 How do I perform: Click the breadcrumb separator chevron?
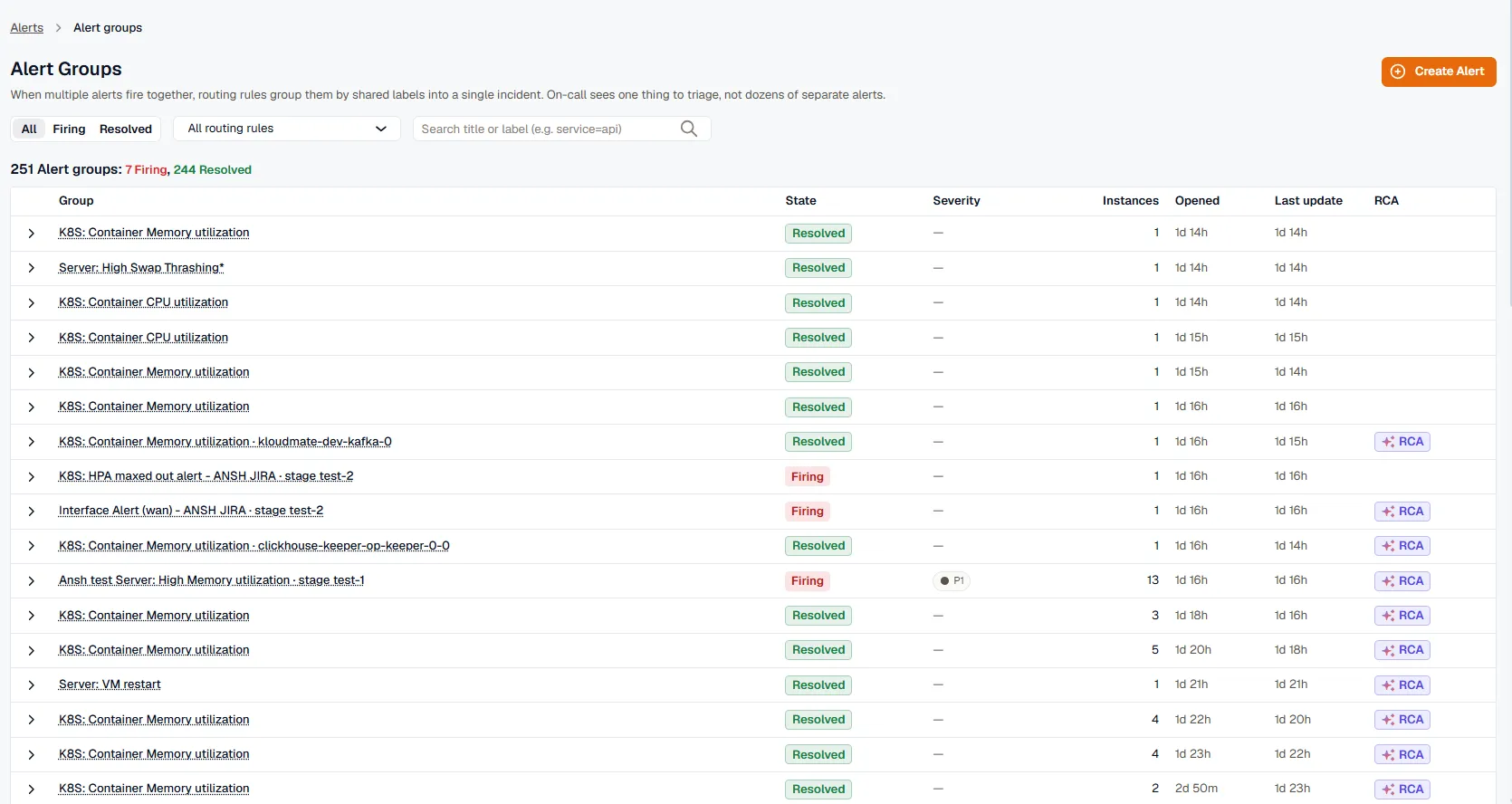[x=58, y=28]
